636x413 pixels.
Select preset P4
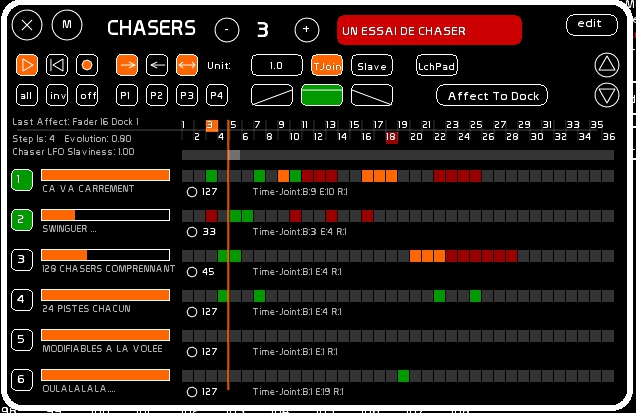(x=217, y=95)
